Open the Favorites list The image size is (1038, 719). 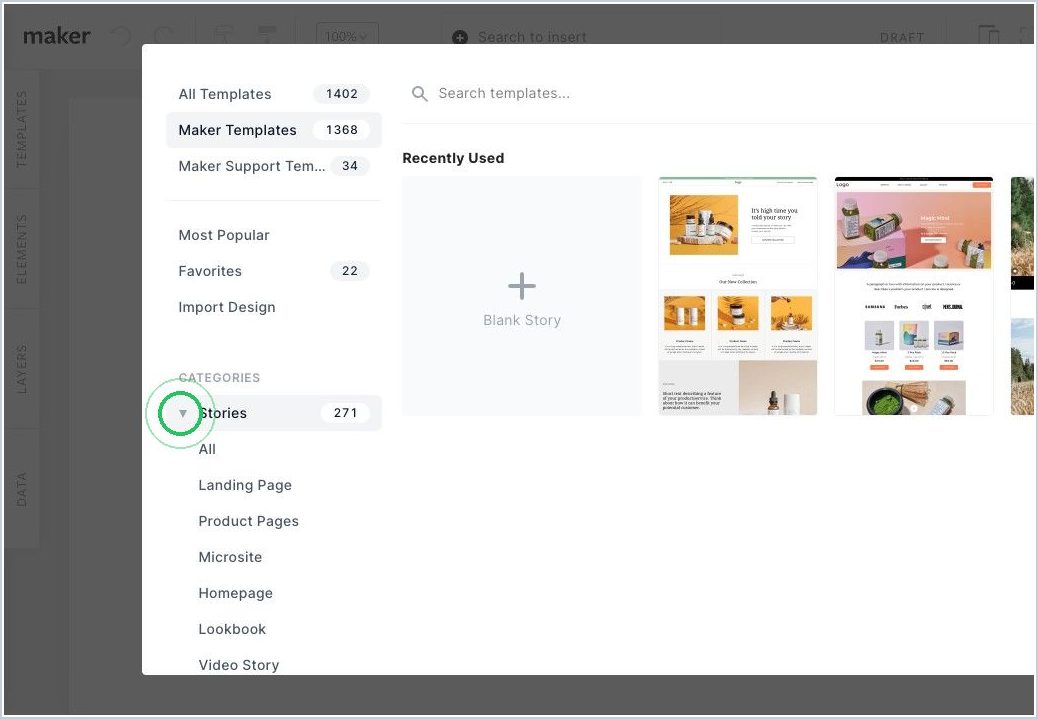click(273, 271)
